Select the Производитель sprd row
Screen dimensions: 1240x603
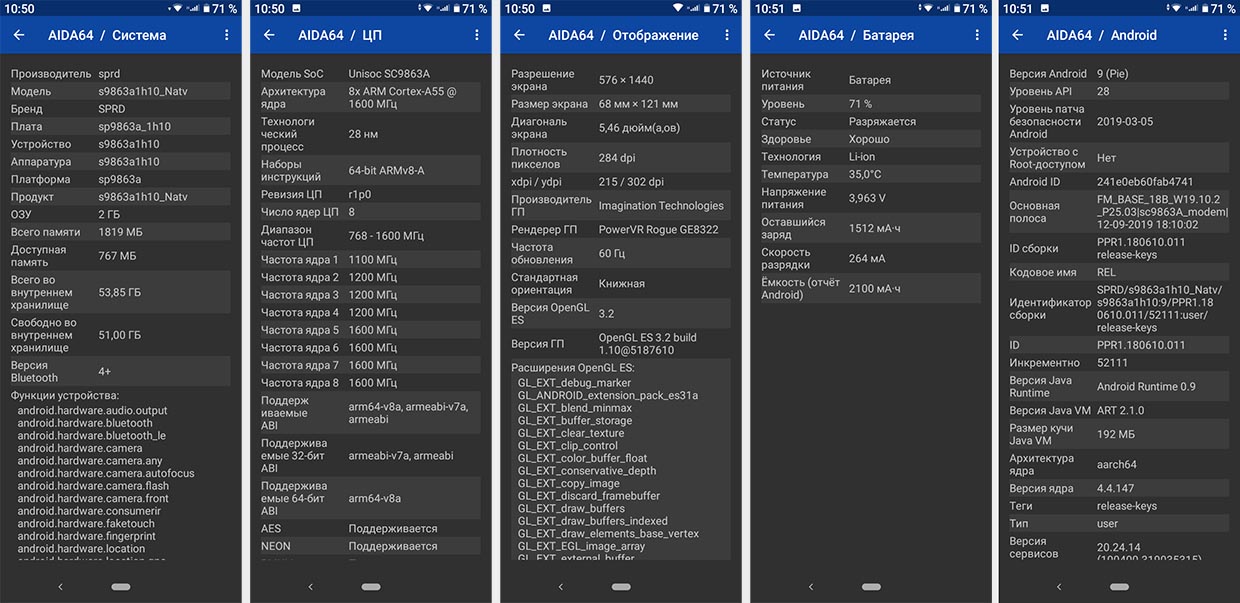pyautogui.click(x=120, y=74)
